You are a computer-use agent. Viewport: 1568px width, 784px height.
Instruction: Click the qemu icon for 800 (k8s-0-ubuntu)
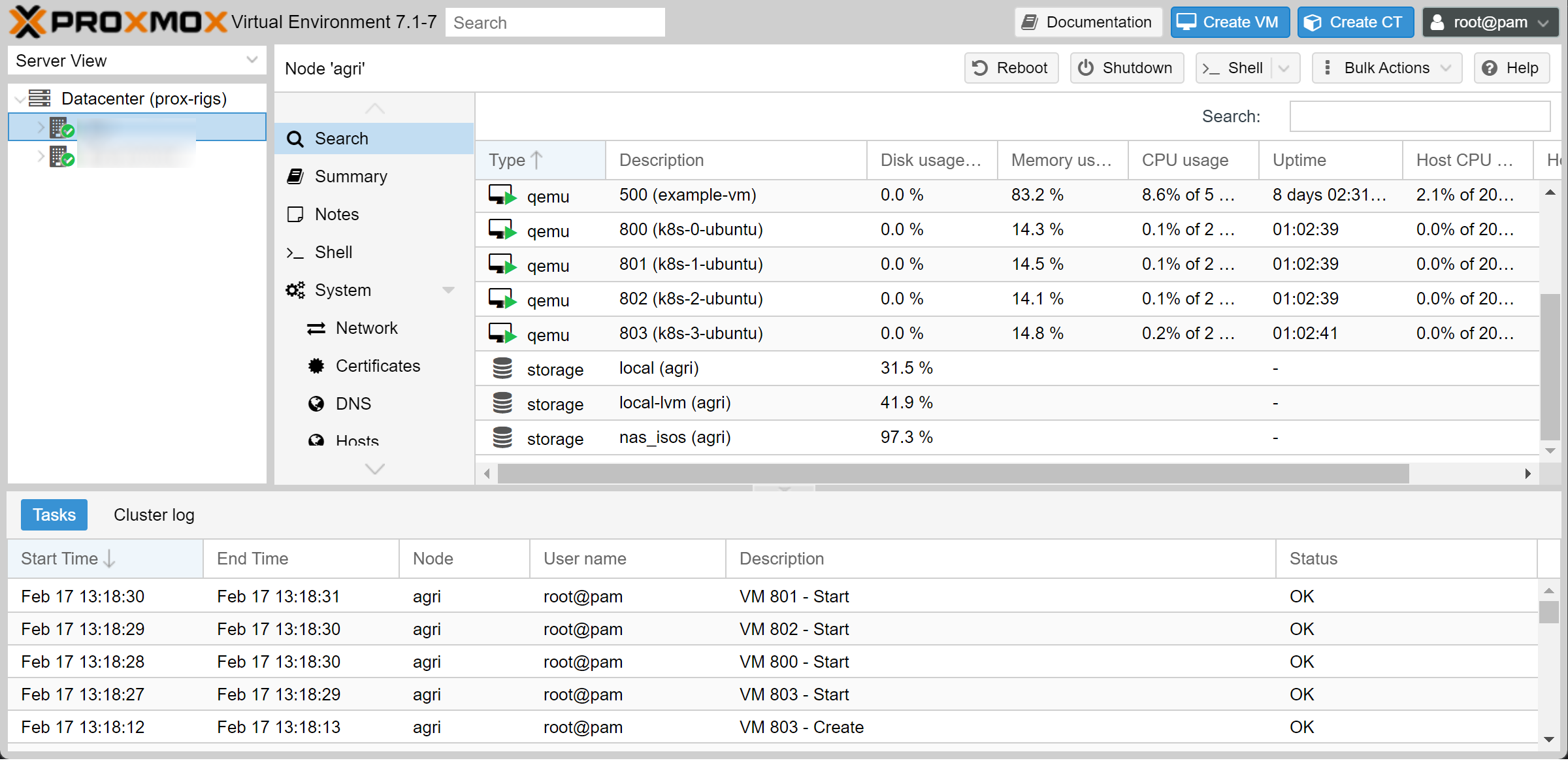pyautogui.click(x=502, y=230)
